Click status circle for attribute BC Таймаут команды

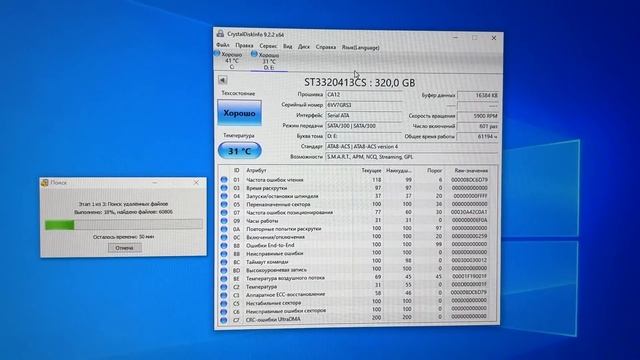(224, 262)
